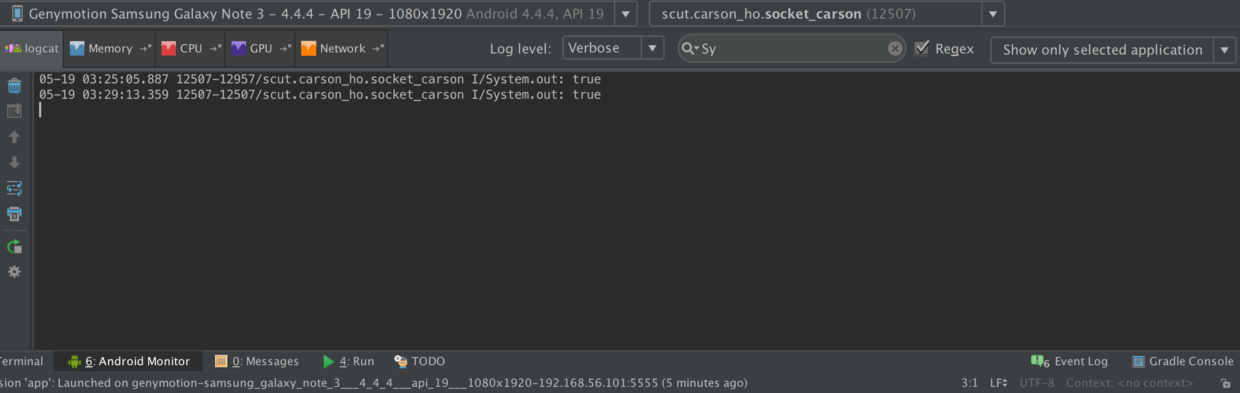The image size is (1240, 393).
Task: Open the Messages tool window
Action: tap(257, 361)
